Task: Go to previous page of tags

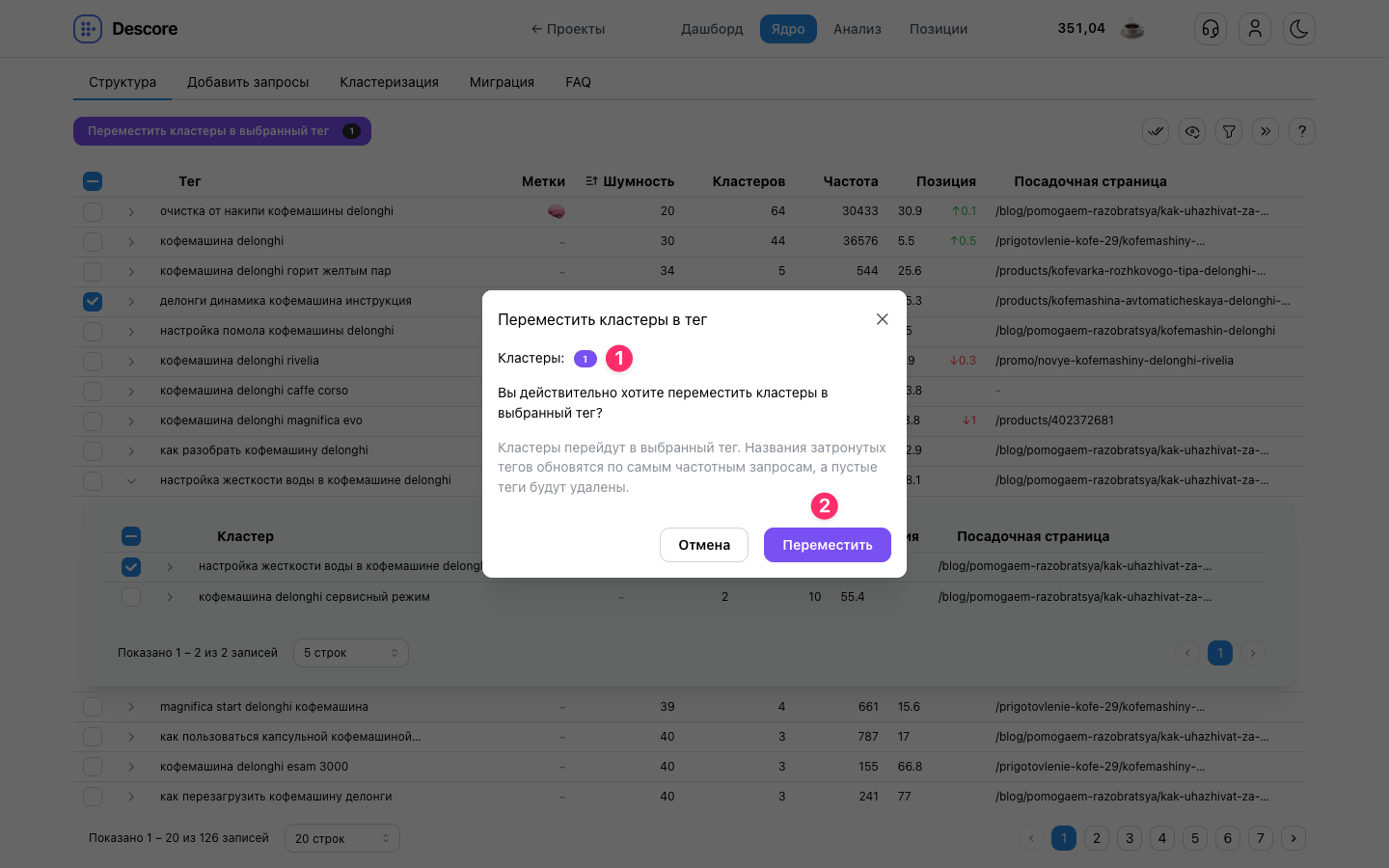Action: (x=1031, y=838)
